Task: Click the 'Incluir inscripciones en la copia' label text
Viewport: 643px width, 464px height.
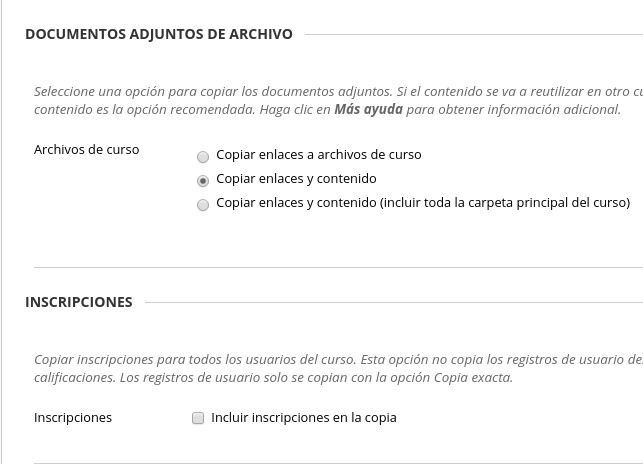Action: (x=303, y=418)
